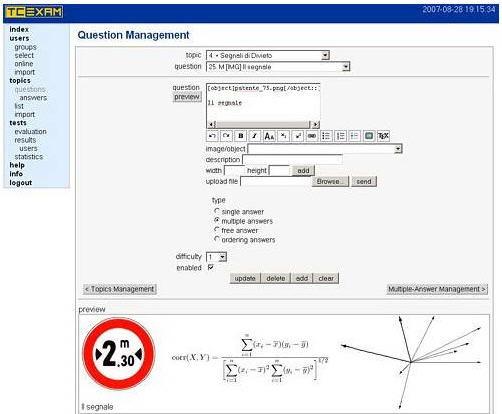
Task: Open info in the sidebar menu
Action: pos(16,174)
